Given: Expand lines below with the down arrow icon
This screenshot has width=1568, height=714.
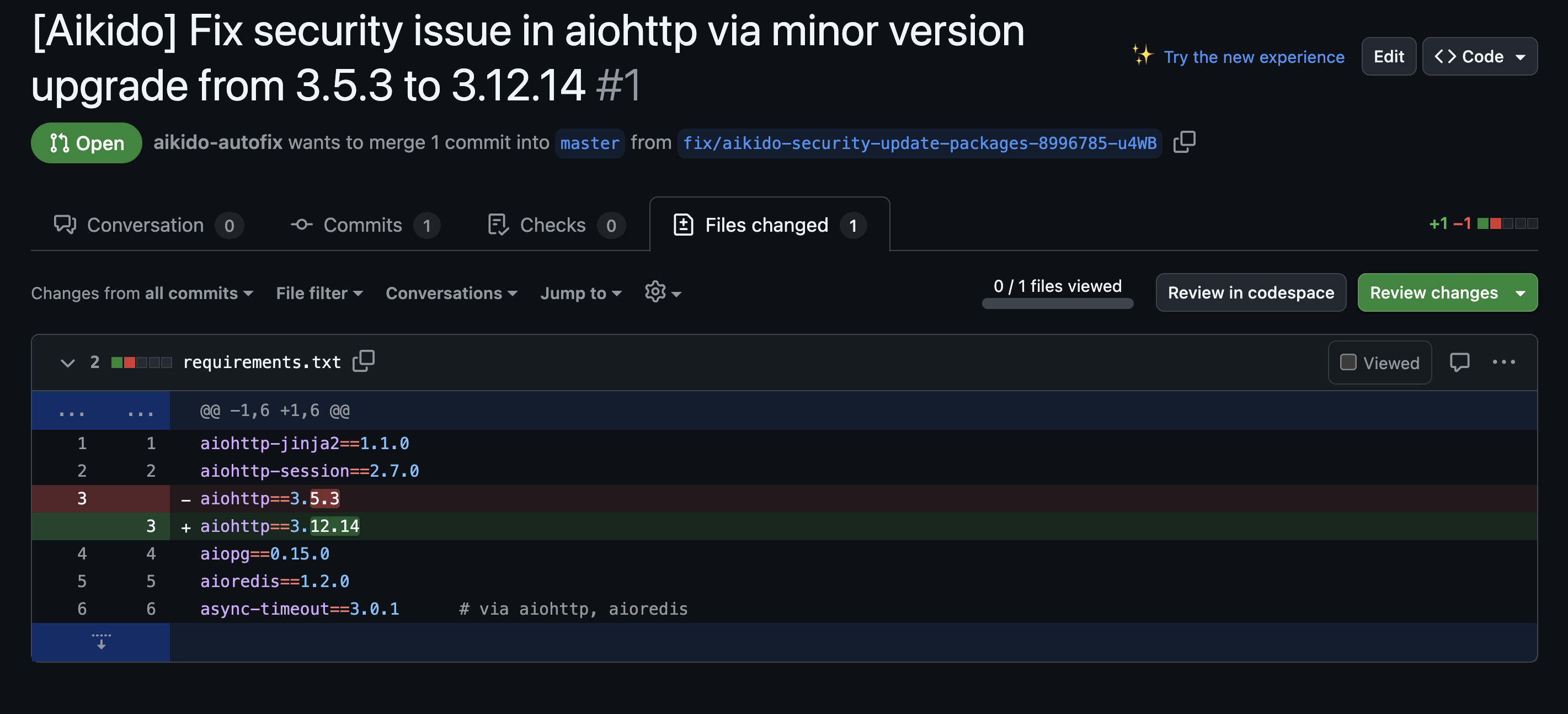Looking at the screenshot, I should [101, 642].
